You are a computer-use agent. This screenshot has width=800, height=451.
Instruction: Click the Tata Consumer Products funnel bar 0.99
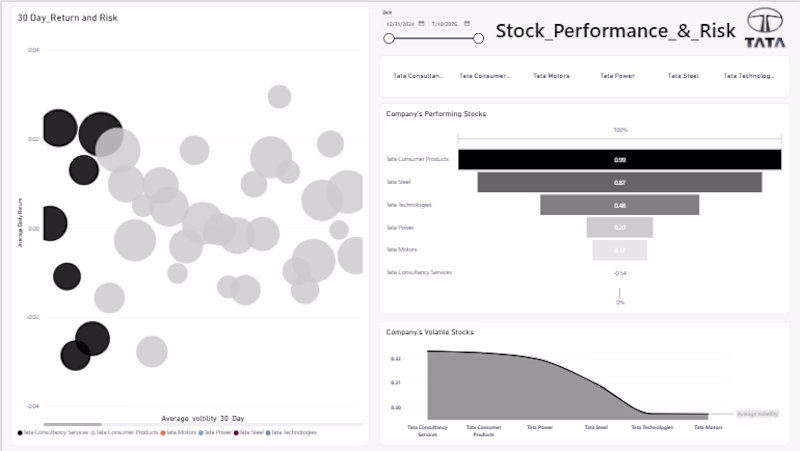click(619, 160)
